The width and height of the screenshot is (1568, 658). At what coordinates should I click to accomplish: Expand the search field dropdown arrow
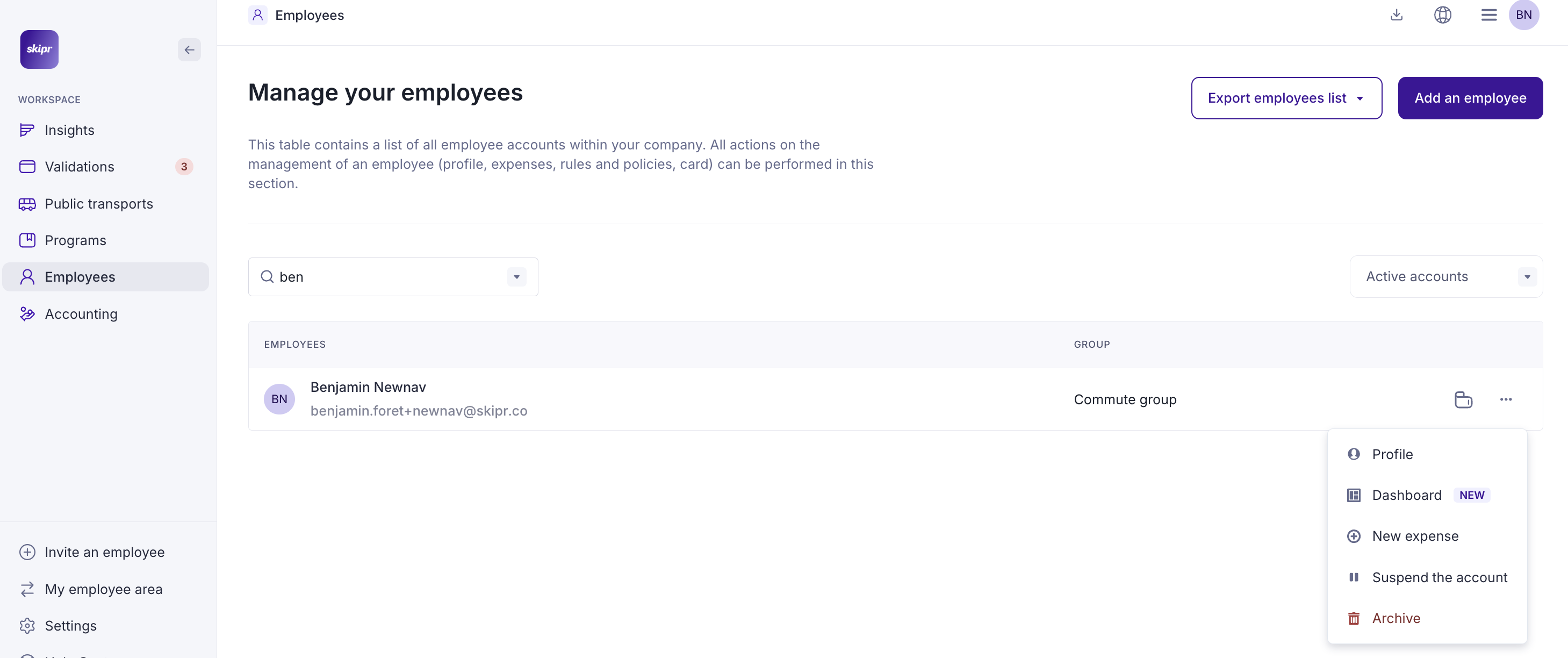(516, 277)
